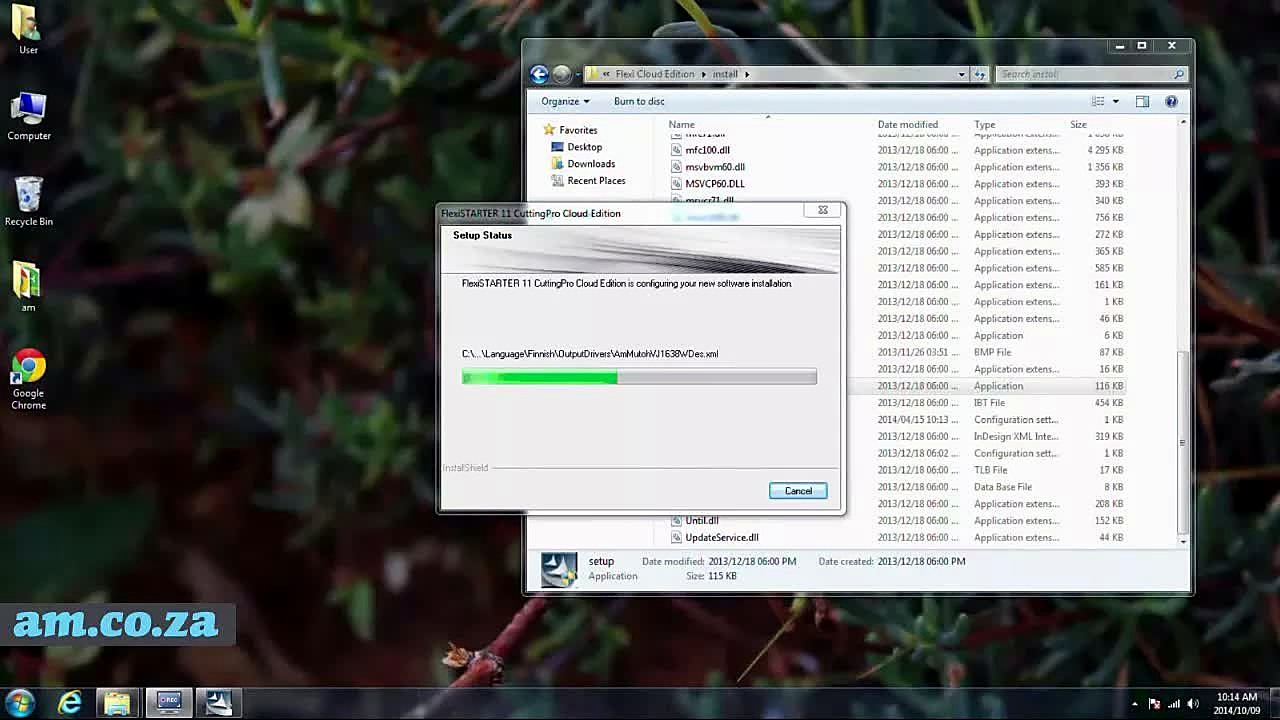This screenshot has height=720, width=1280.
Task: Open the change view options dropdown arrow
Action: click(x=1116, y=101)
